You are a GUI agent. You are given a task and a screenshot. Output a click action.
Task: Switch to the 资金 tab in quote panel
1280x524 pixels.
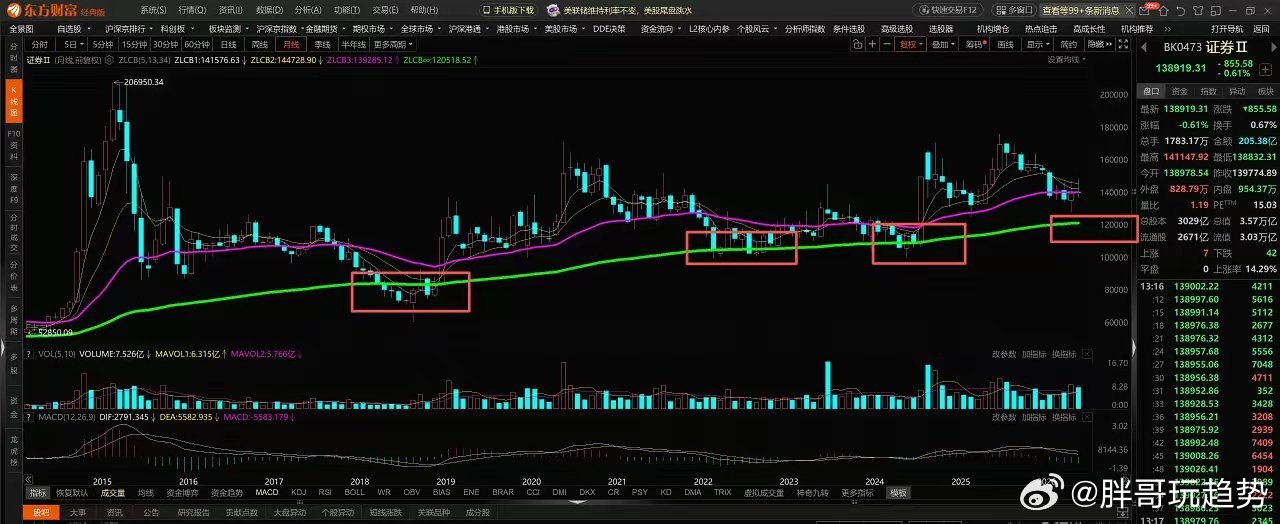pyautogui.click(x=1180, y=91)
